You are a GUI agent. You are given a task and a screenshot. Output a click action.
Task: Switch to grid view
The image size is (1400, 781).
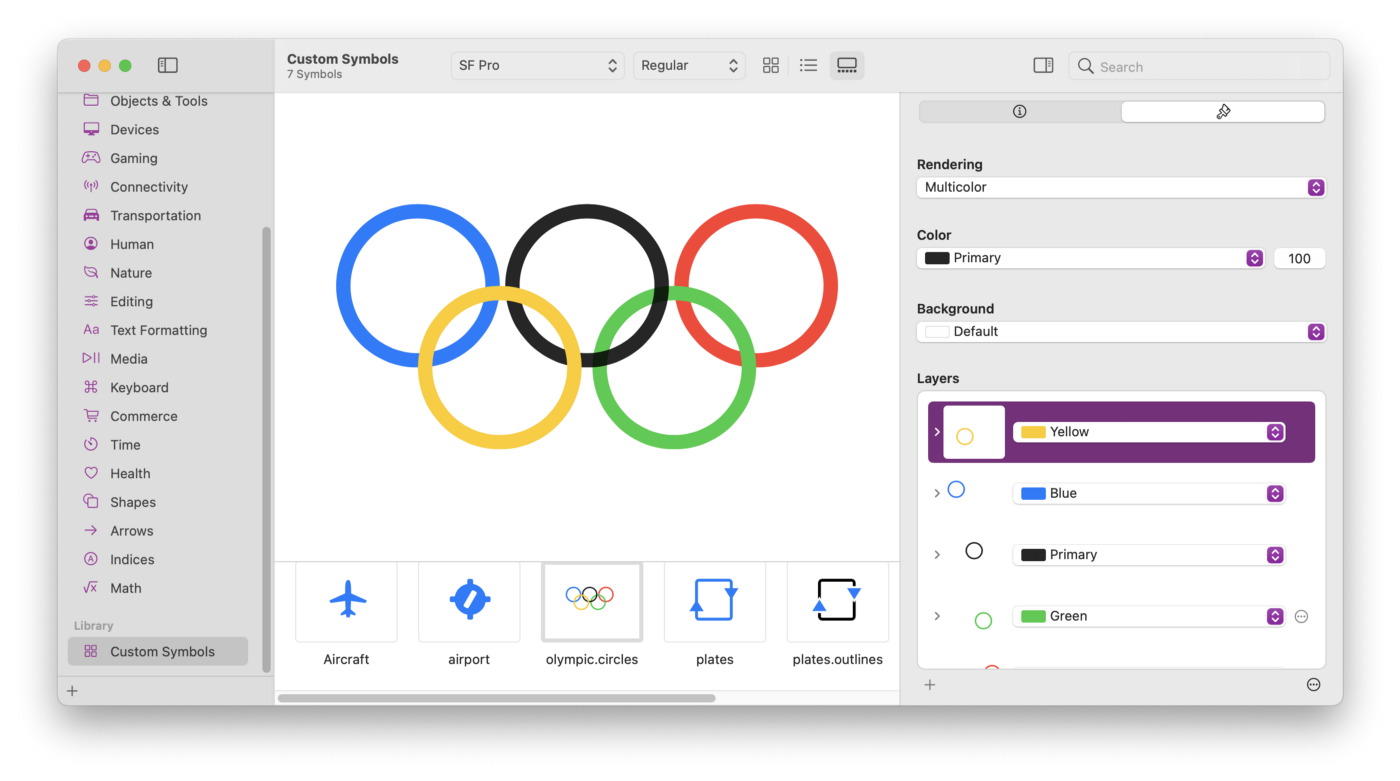pyautogui.click(x=771, y=65)
